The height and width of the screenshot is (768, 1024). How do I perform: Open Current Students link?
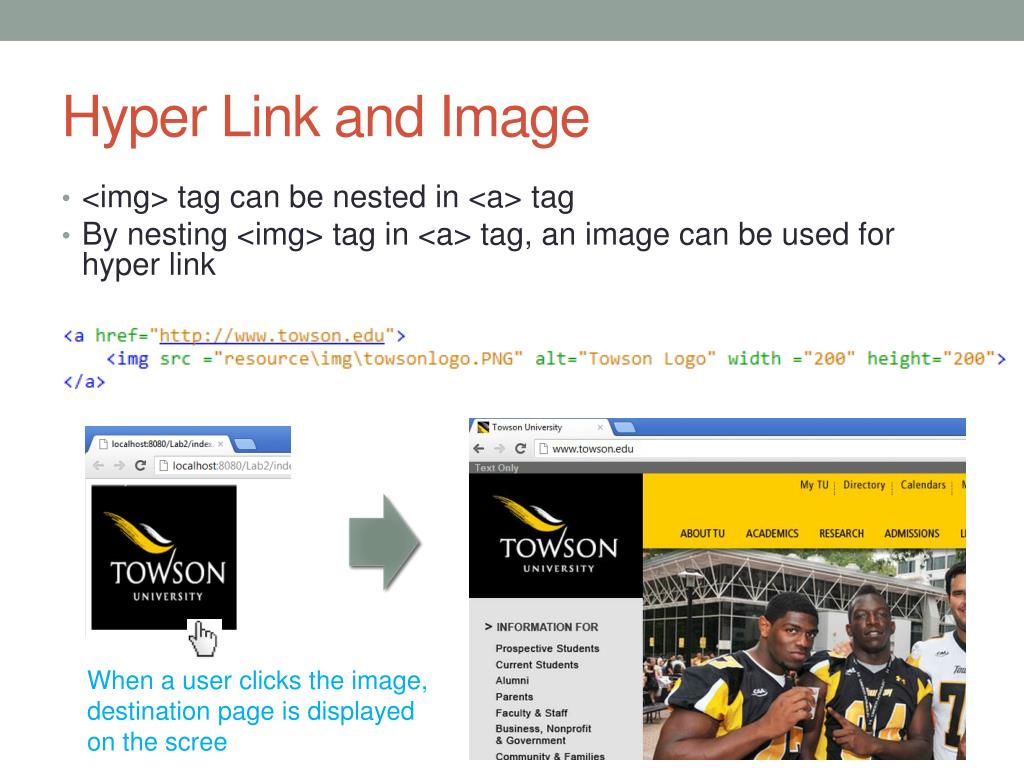(537, 665)
